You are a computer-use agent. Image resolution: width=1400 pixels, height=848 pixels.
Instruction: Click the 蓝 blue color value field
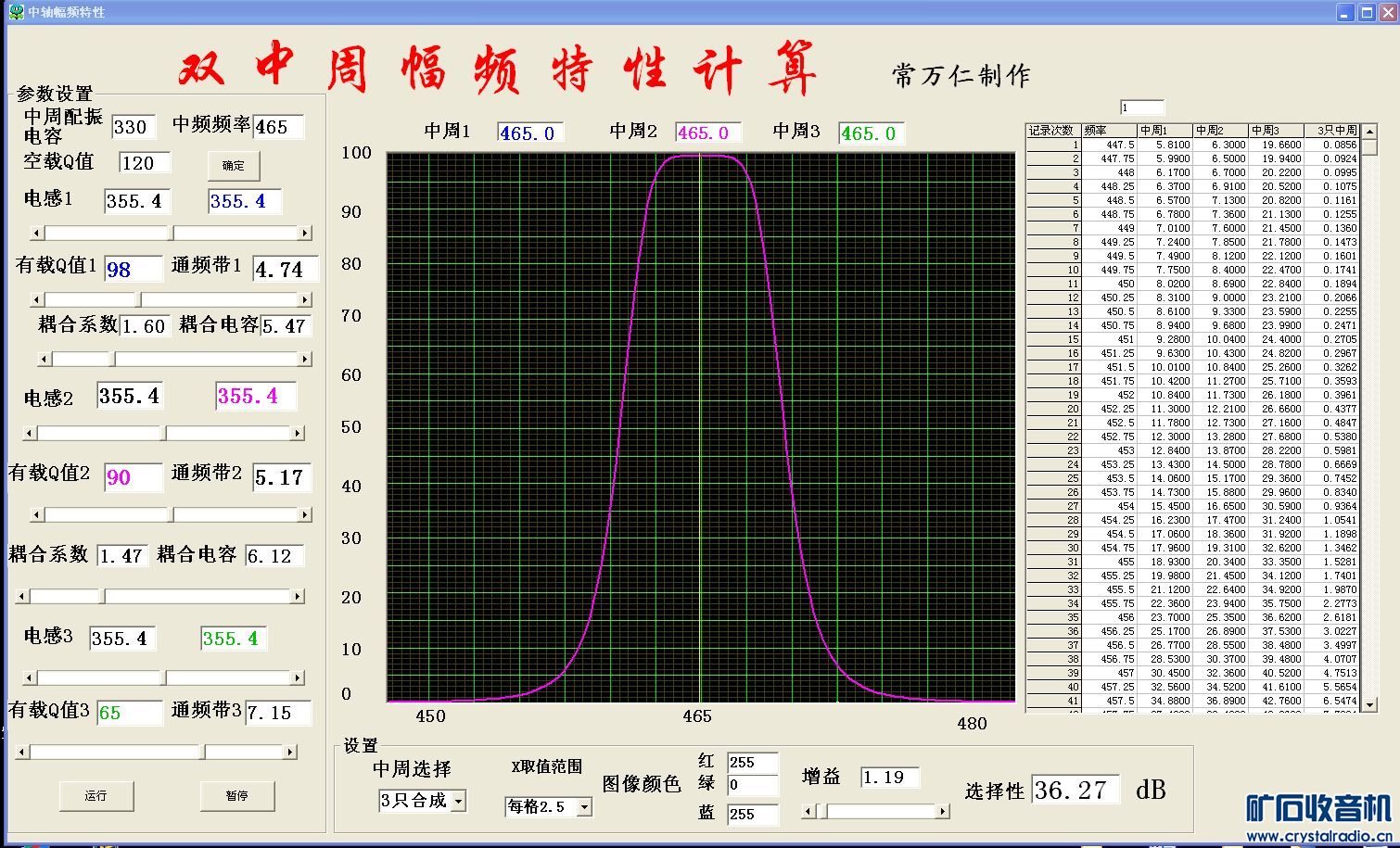(753, 815)
